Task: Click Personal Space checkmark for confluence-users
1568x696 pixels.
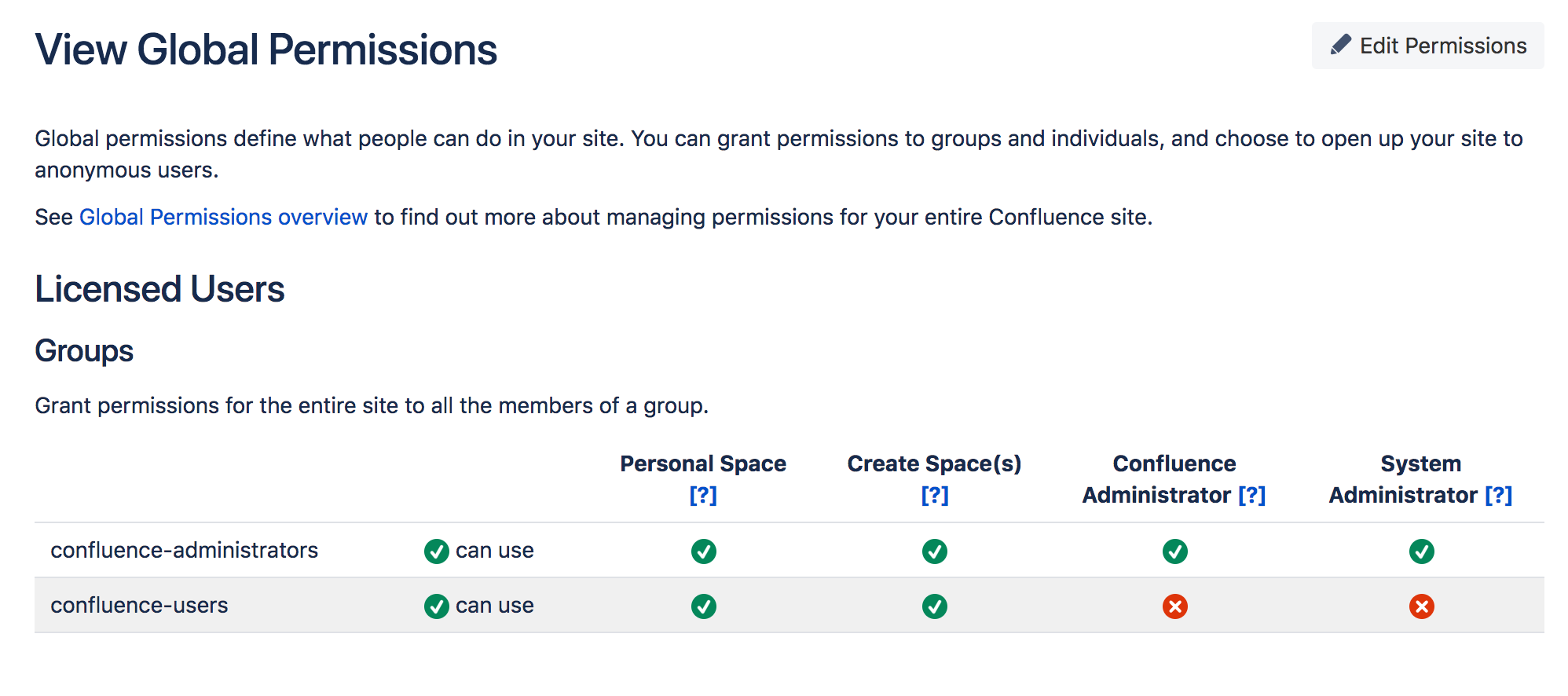Action: (703, 606)
